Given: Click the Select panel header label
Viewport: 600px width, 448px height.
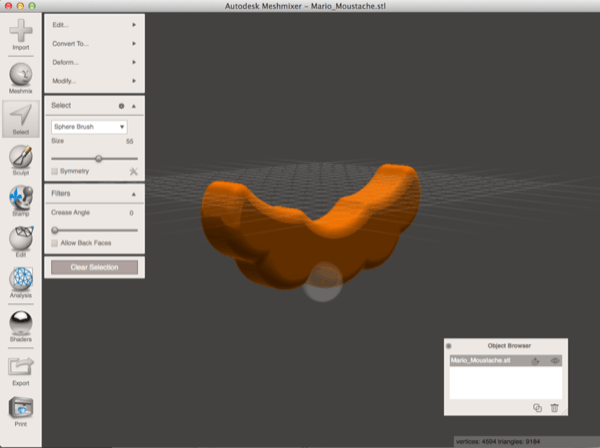Looking at the screenshot, I should point(61,106).
